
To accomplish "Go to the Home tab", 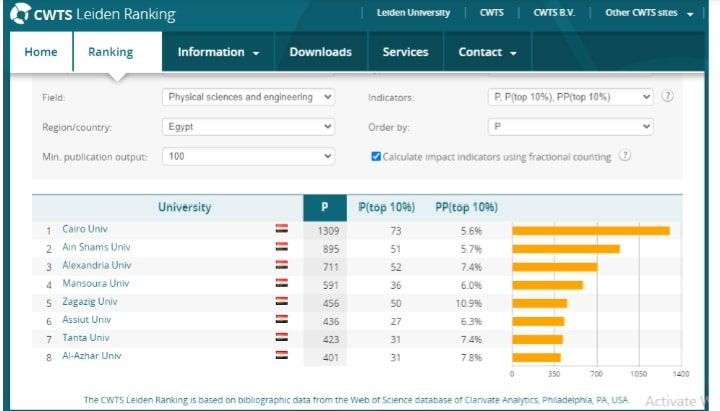I will point(41,52).
